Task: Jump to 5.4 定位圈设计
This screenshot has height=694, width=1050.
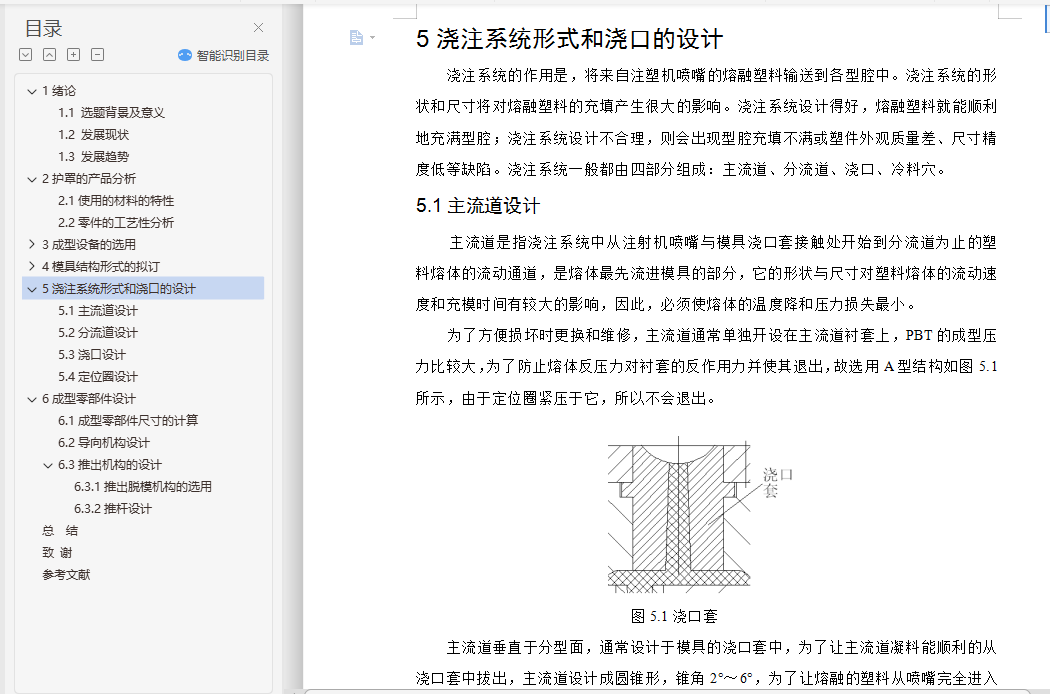Action: coord(98,377)
